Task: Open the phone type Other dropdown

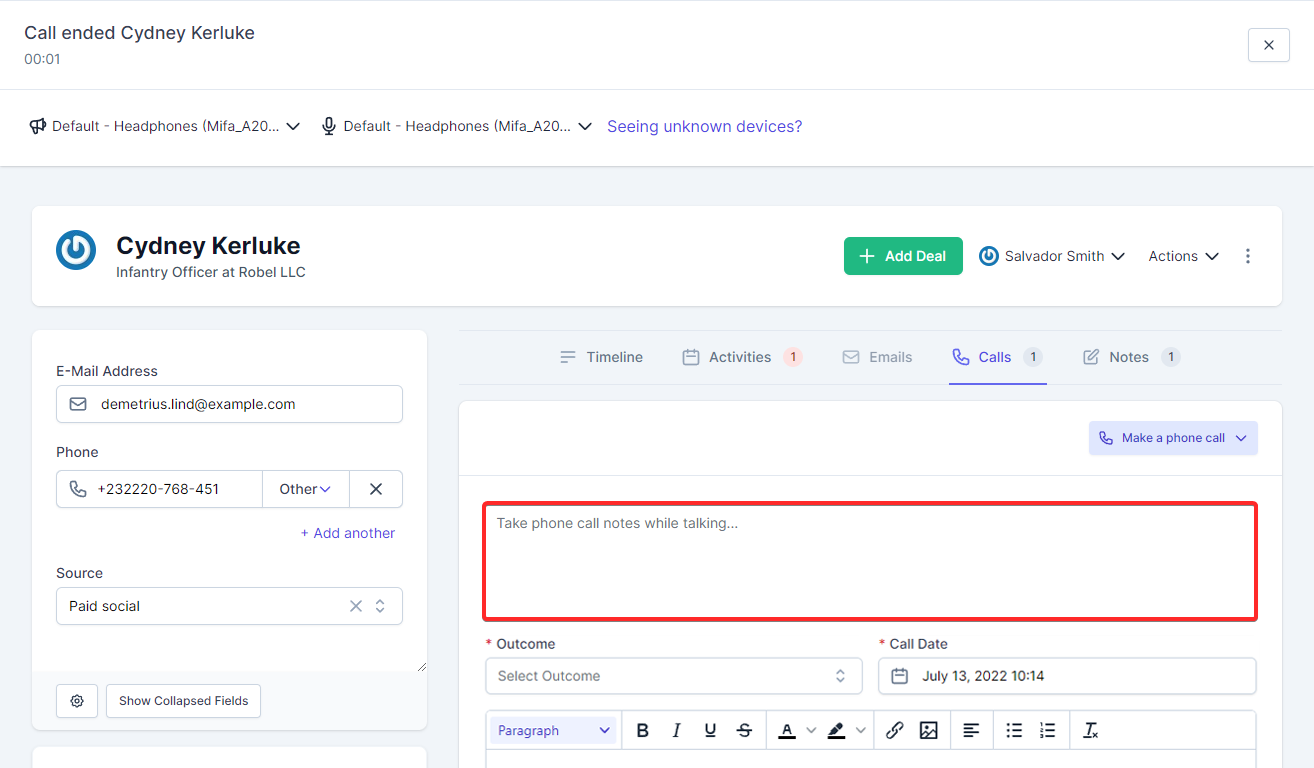Action: tap(305, 489)
